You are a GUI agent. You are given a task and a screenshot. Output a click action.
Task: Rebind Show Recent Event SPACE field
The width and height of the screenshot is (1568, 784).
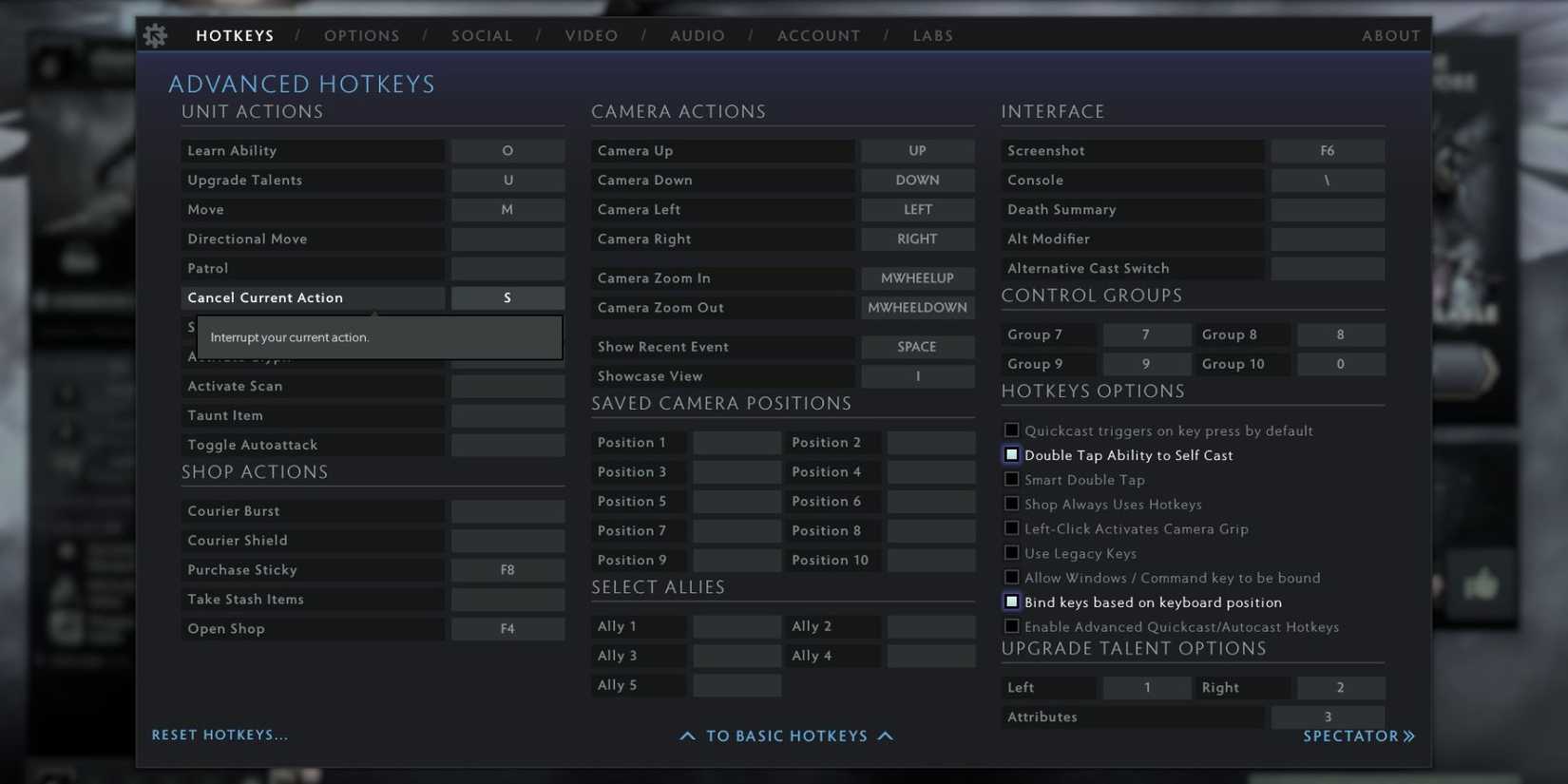point(917,347)
